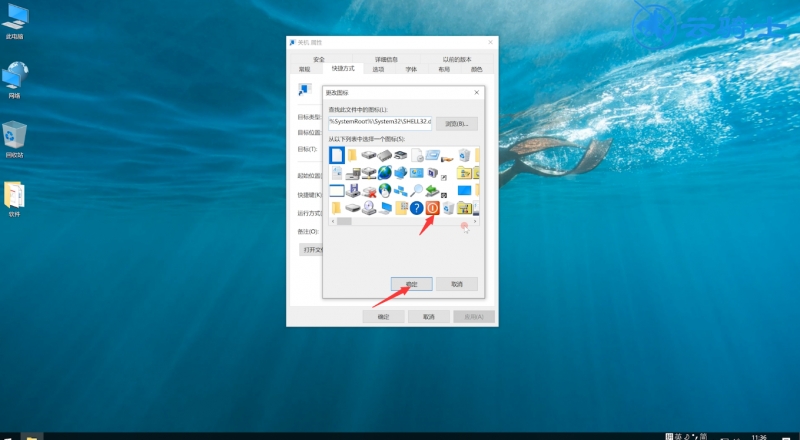
Task: Click the icon list right scroll arrow
Action: click(x=475, y=222)
